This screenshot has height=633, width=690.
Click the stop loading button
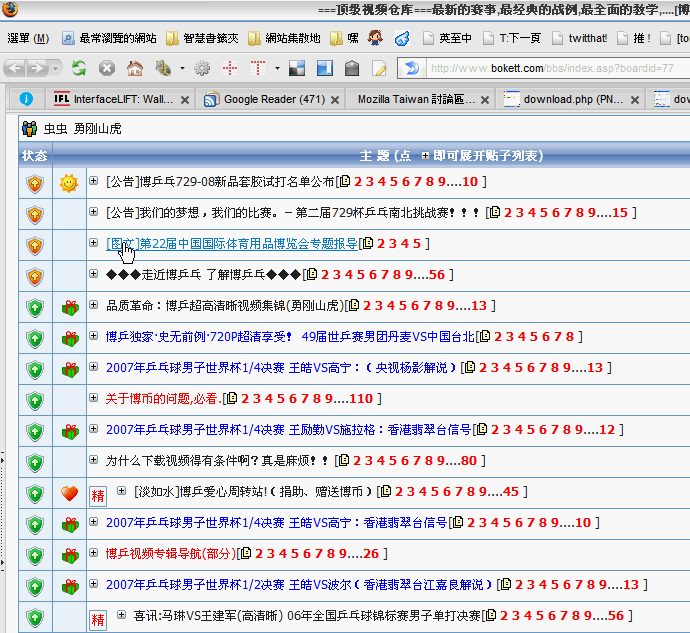[x=106, y=69]
